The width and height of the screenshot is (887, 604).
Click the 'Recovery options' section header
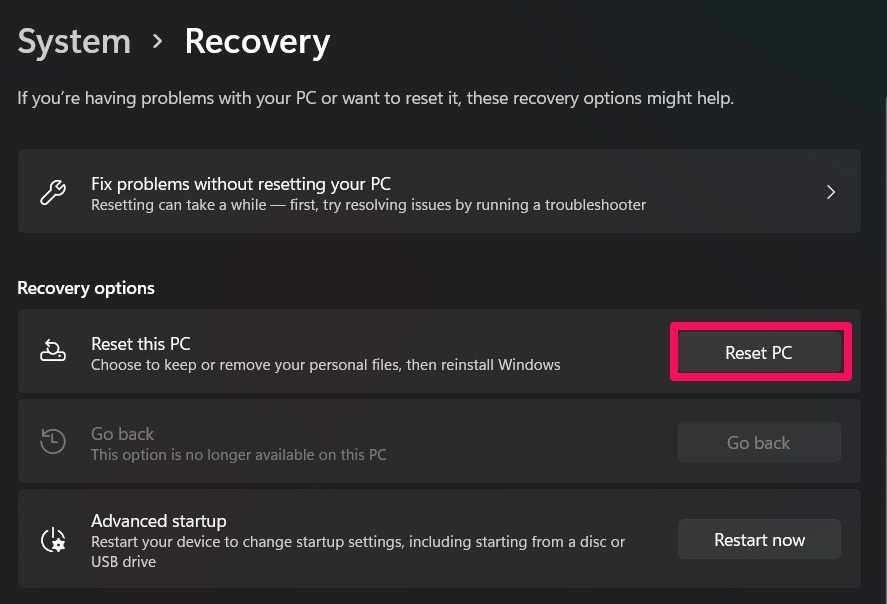coord(86,288)
